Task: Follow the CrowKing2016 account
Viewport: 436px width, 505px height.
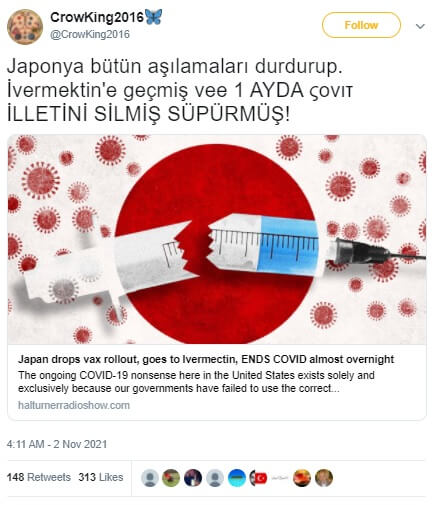Action: (361, 25)
